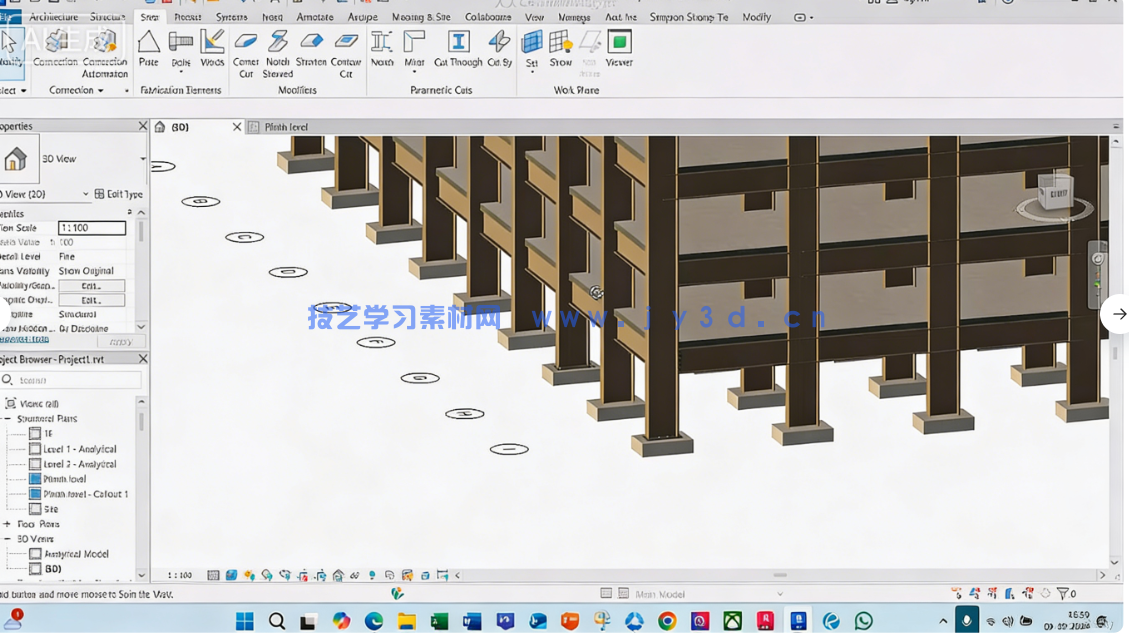Choose the Contour Cut modifier
Viewport: 1129px width, 635px height.
(x=346, y=48)
